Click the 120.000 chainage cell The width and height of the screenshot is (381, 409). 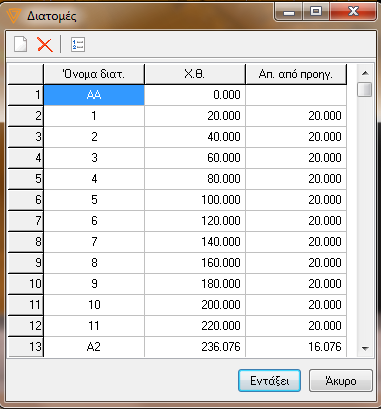click(x=195, y=221)
